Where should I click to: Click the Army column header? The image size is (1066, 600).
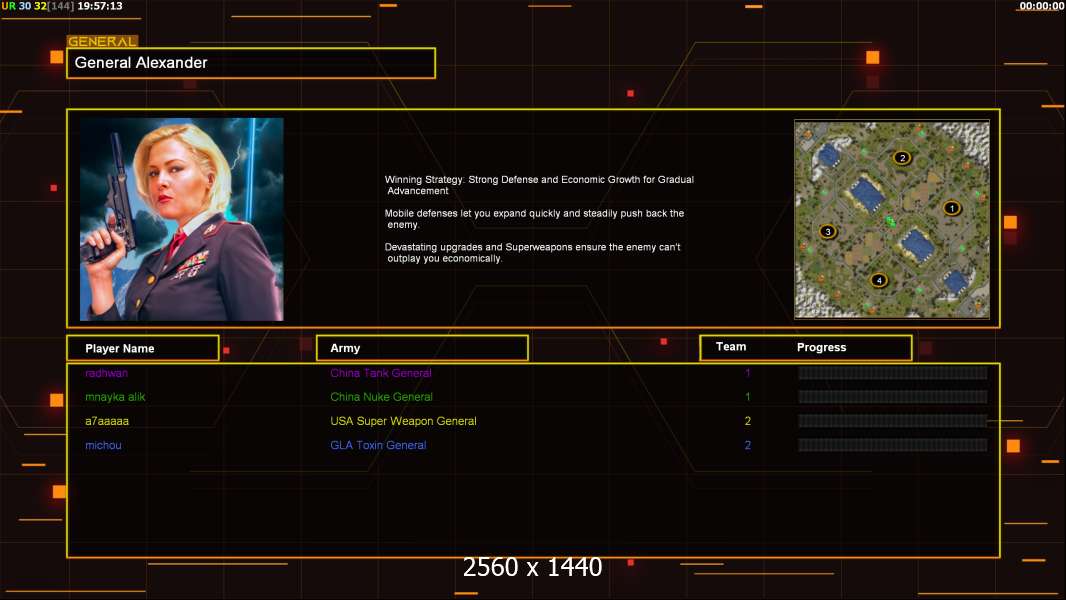tap(422, 348)
